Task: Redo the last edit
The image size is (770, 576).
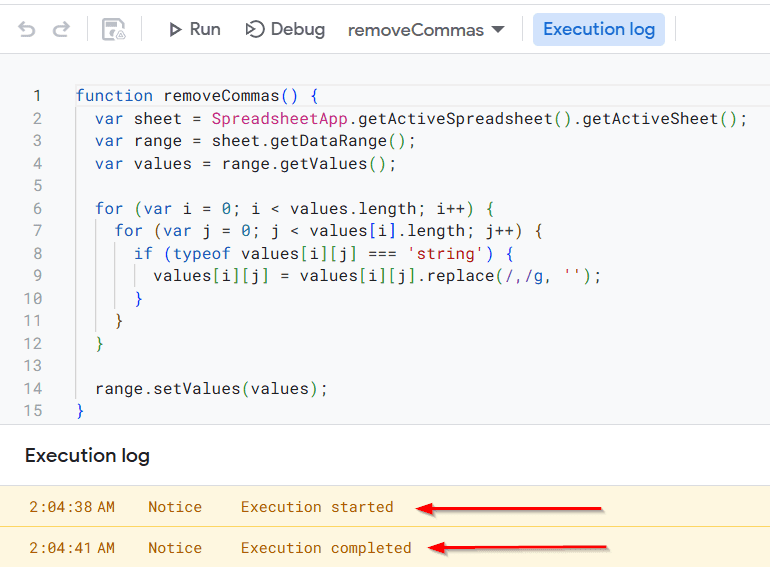Action: point(61,29)
